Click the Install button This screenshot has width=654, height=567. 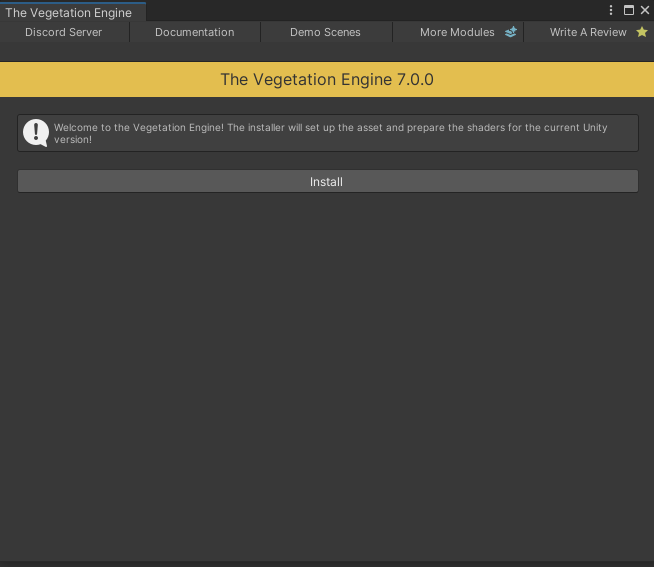(327, 181)
